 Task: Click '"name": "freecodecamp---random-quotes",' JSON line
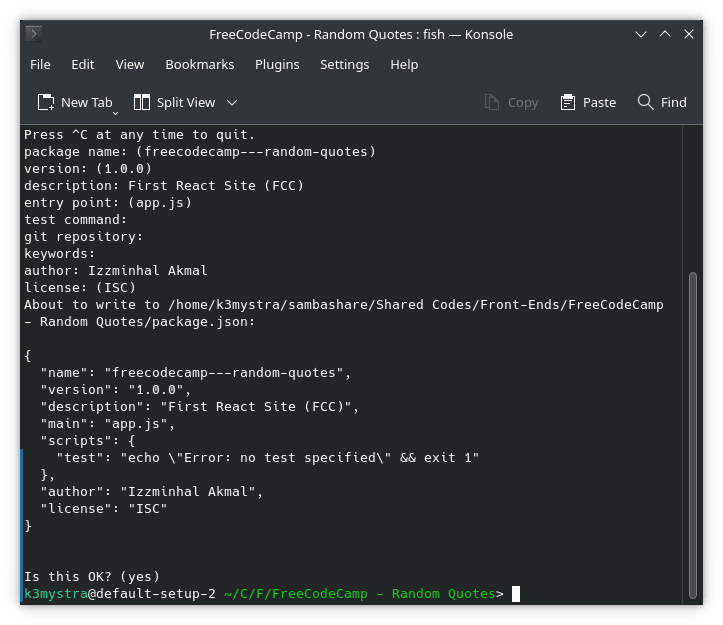click(x=196, y=373)
